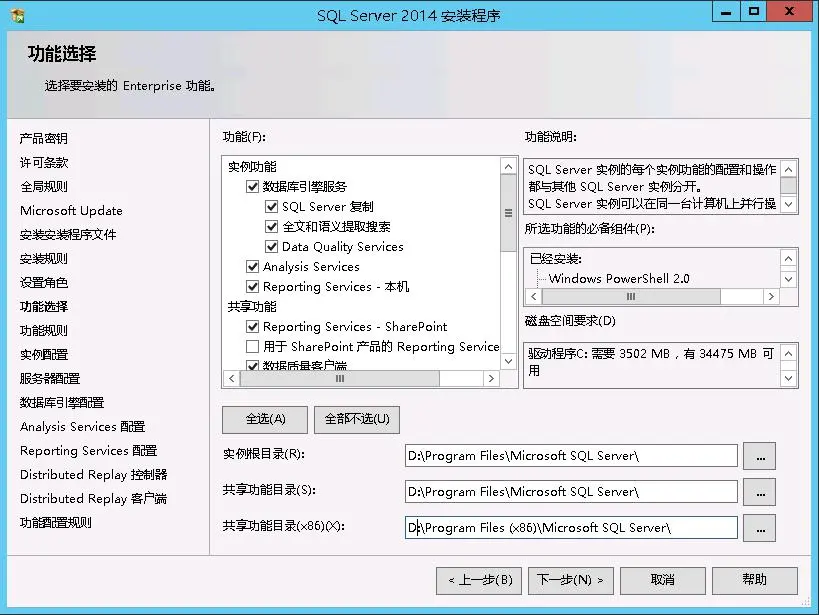Screen dimensions: 819x615
Task: Click prerequisites box scroll right arrow
Action: (771, 296)
